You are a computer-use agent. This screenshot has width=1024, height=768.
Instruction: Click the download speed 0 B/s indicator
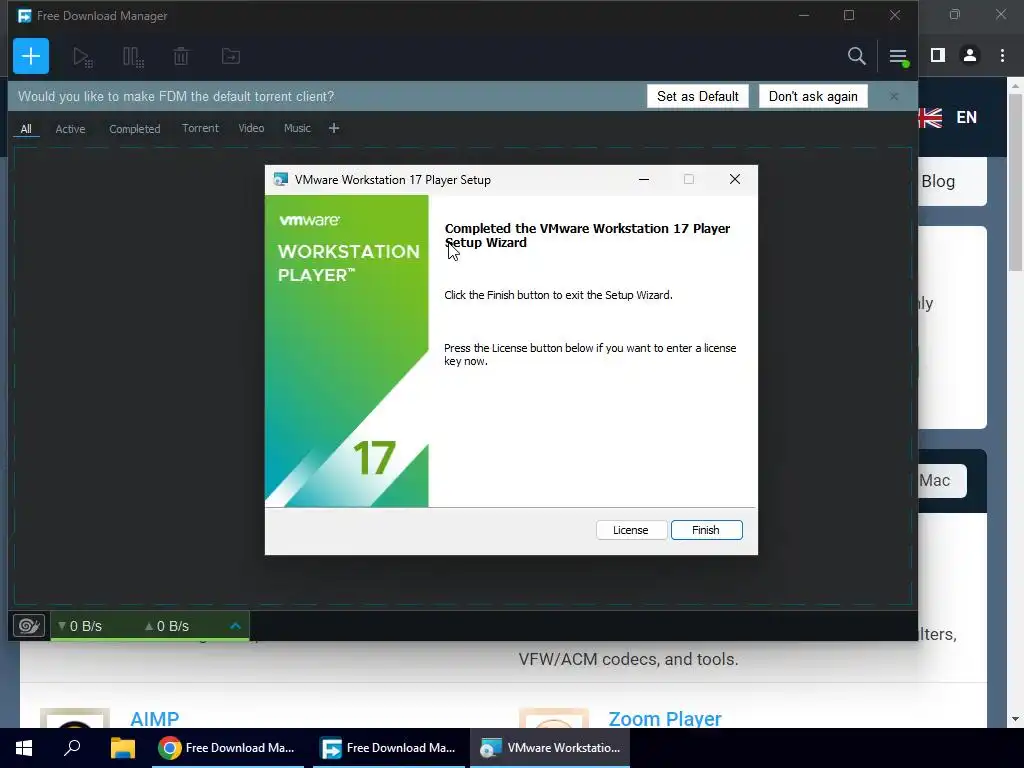[80, 626]
